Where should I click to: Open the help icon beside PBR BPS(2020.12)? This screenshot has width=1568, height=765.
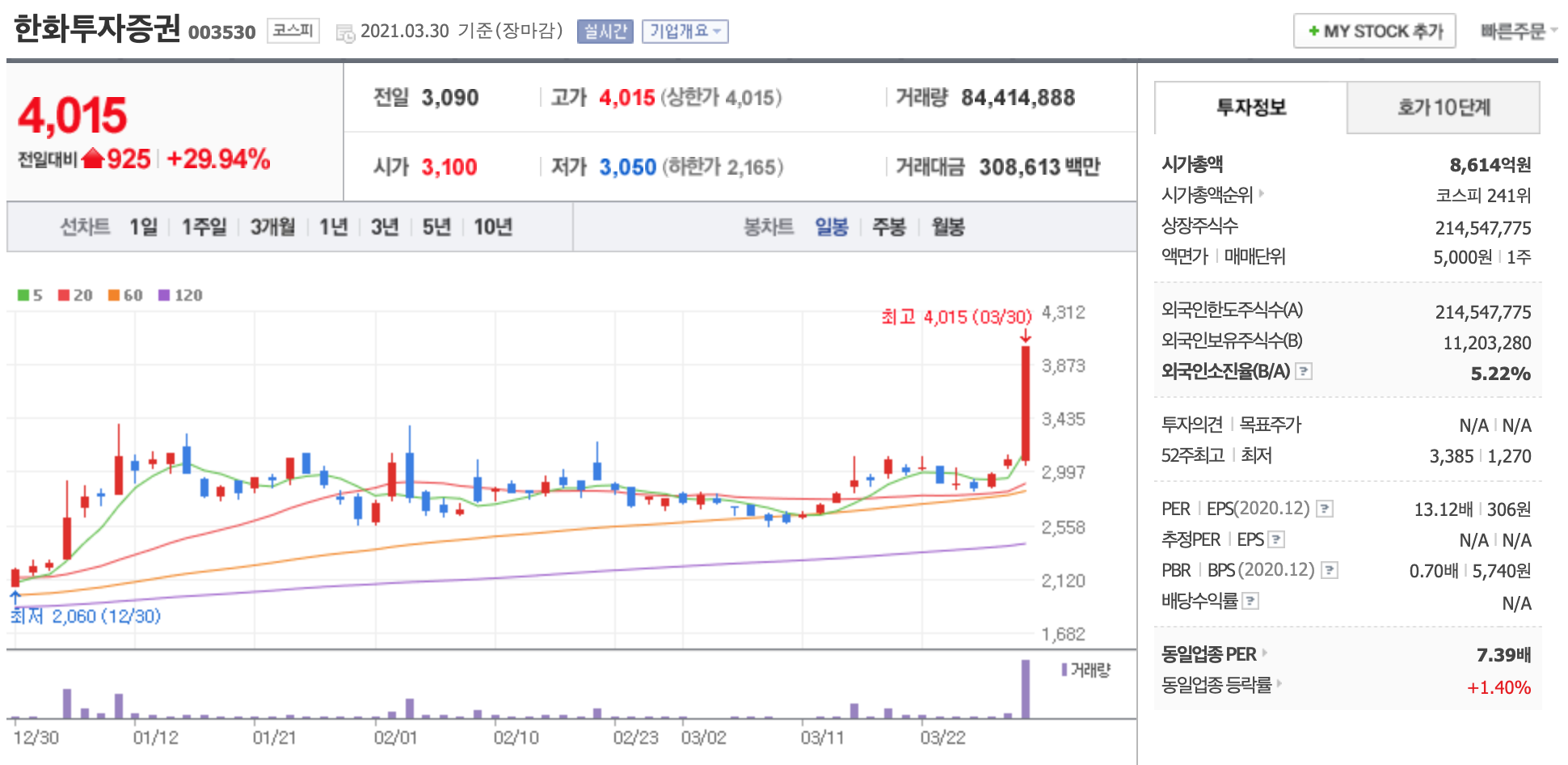[1330, 570]
